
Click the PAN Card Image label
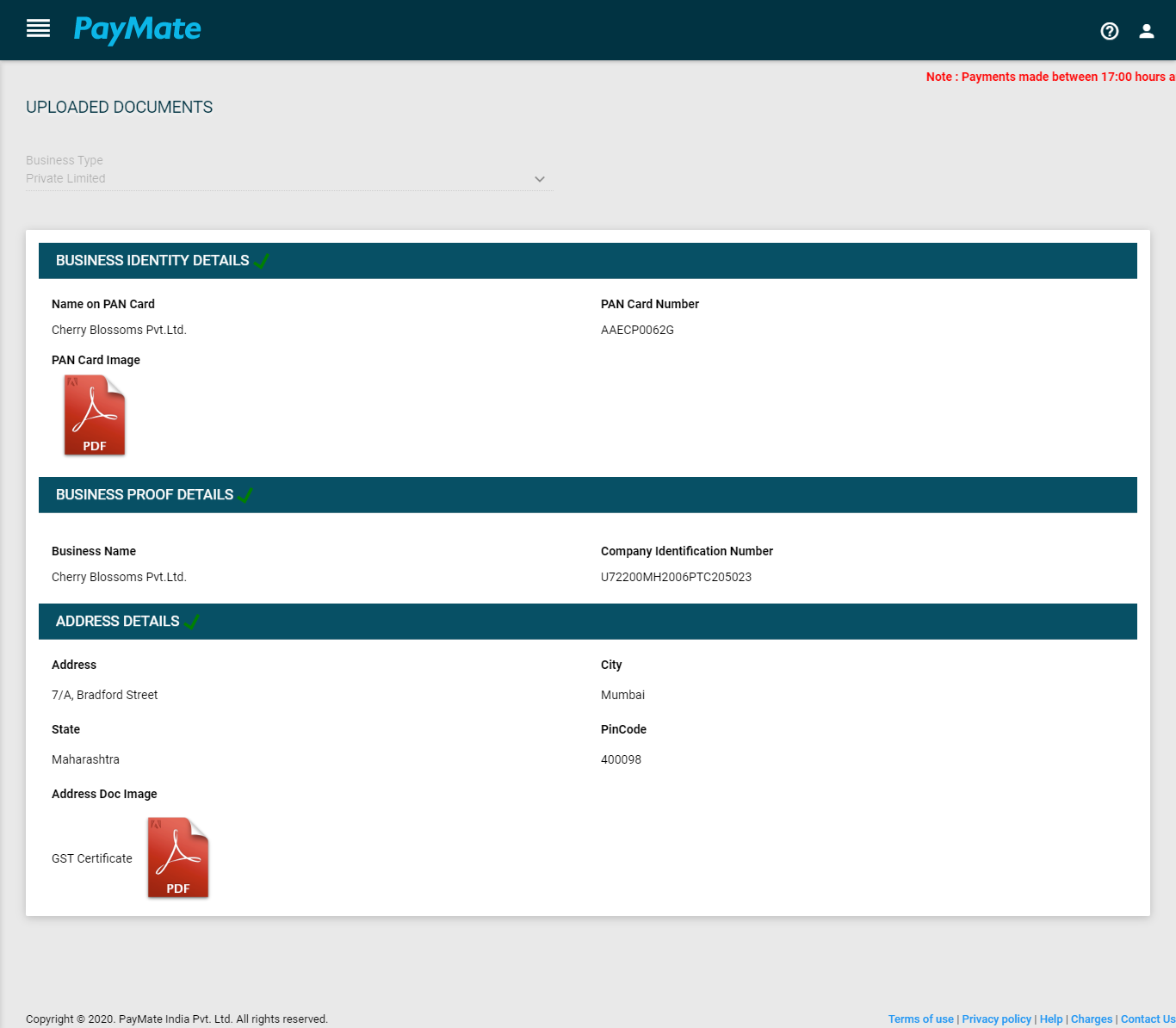click(x=96, y=360)
